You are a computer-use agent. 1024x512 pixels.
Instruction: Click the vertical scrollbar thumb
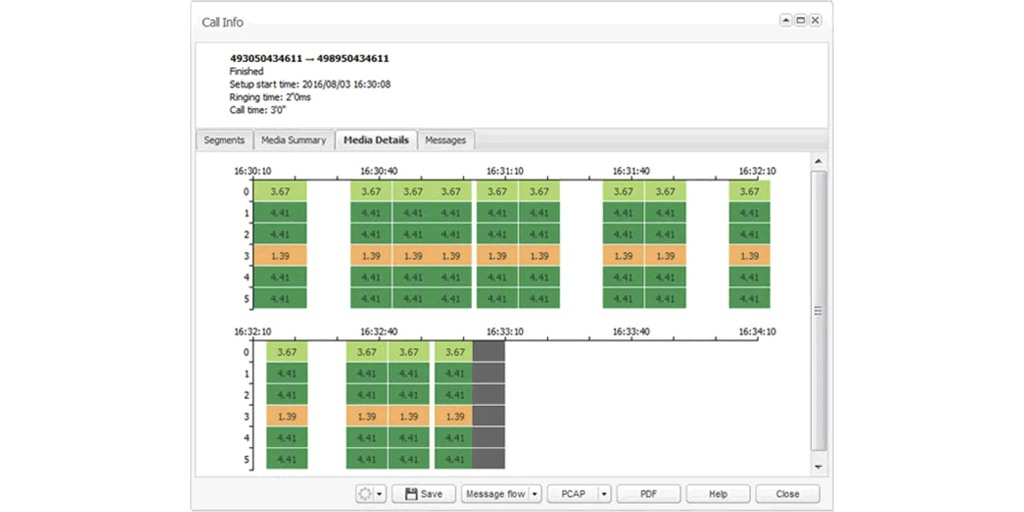point(819,310)
